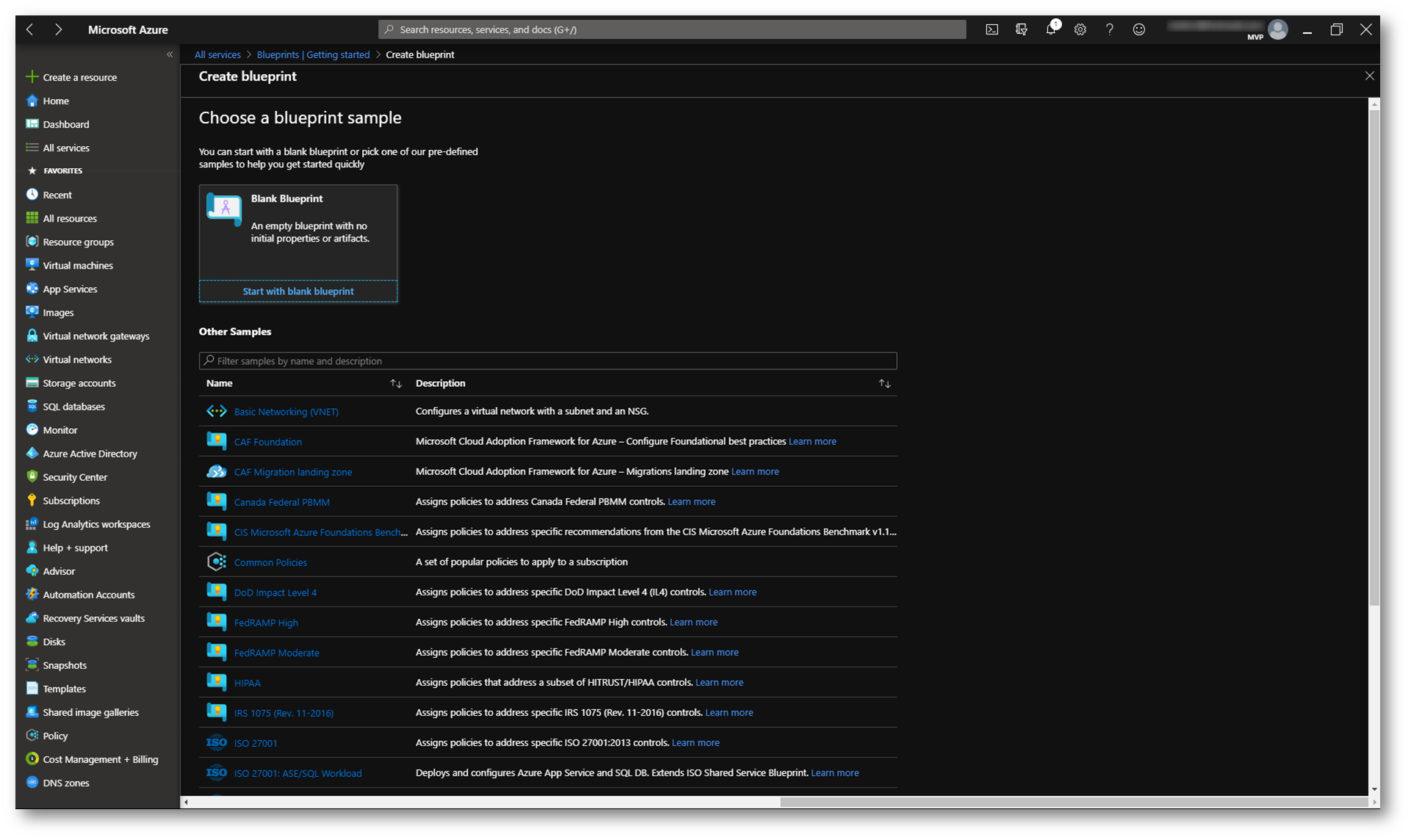Click the Virtual machines sidebar icon
The height and width of the screenshot is (840, 1411).
[32, 265]
